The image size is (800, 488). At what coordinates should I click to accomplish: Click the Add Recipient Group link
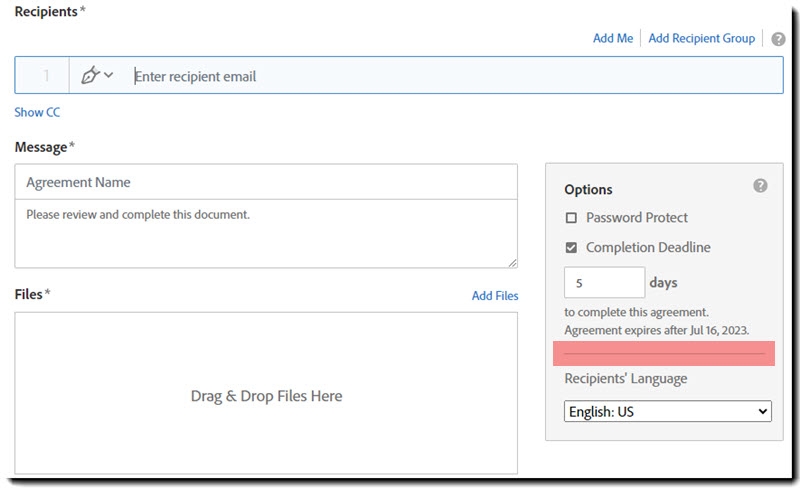(x=701, y=38)
